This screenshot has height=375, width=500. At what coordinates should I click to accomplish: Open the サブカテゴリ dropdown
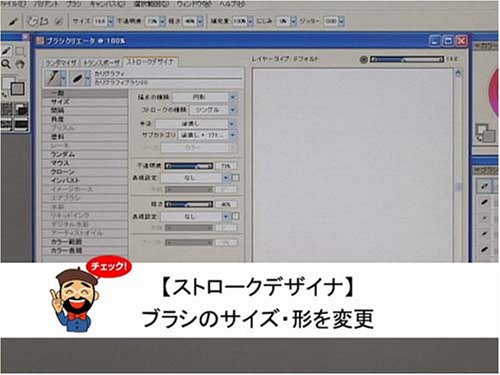pyautogui.click(x=207, y=135)
